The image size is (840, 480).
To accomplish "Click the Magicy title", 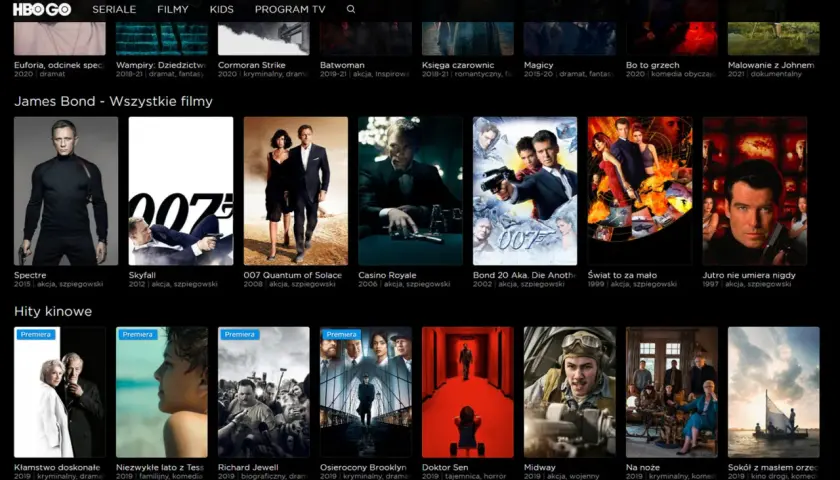I will coord(538,65).
